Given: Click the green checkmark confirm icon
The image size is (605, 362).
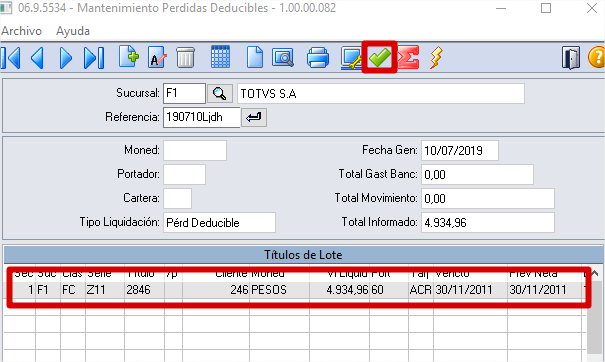Looking at the screenshot, I should 380,58.
